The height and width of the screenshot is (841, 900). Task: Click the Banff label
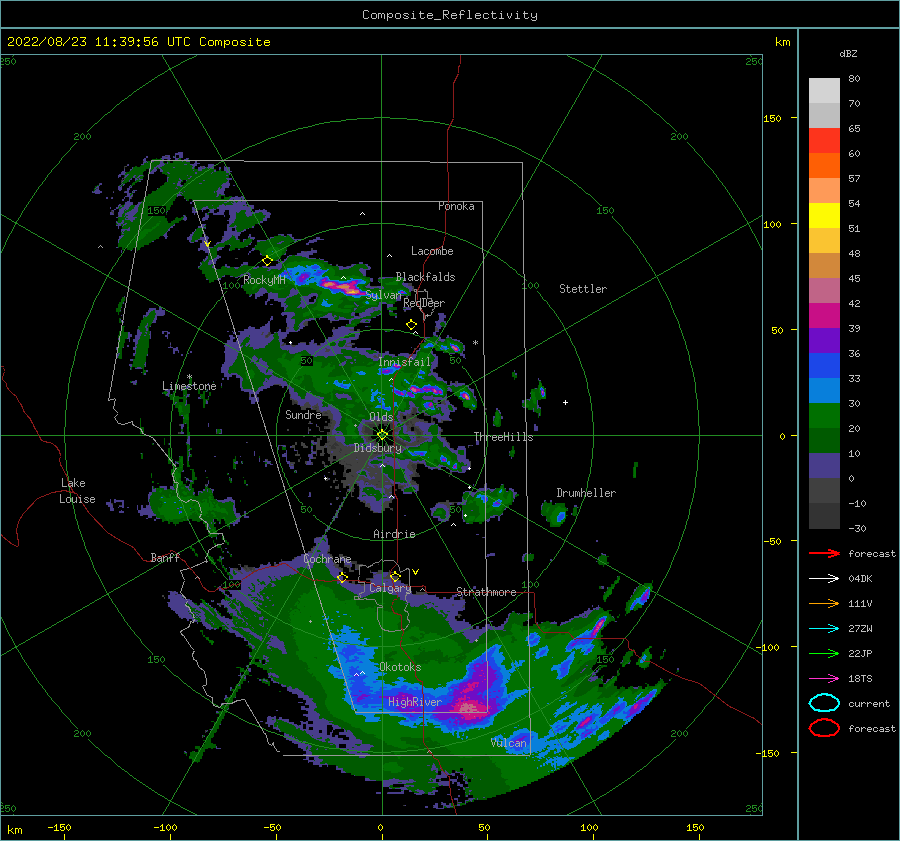click(165, 557)
